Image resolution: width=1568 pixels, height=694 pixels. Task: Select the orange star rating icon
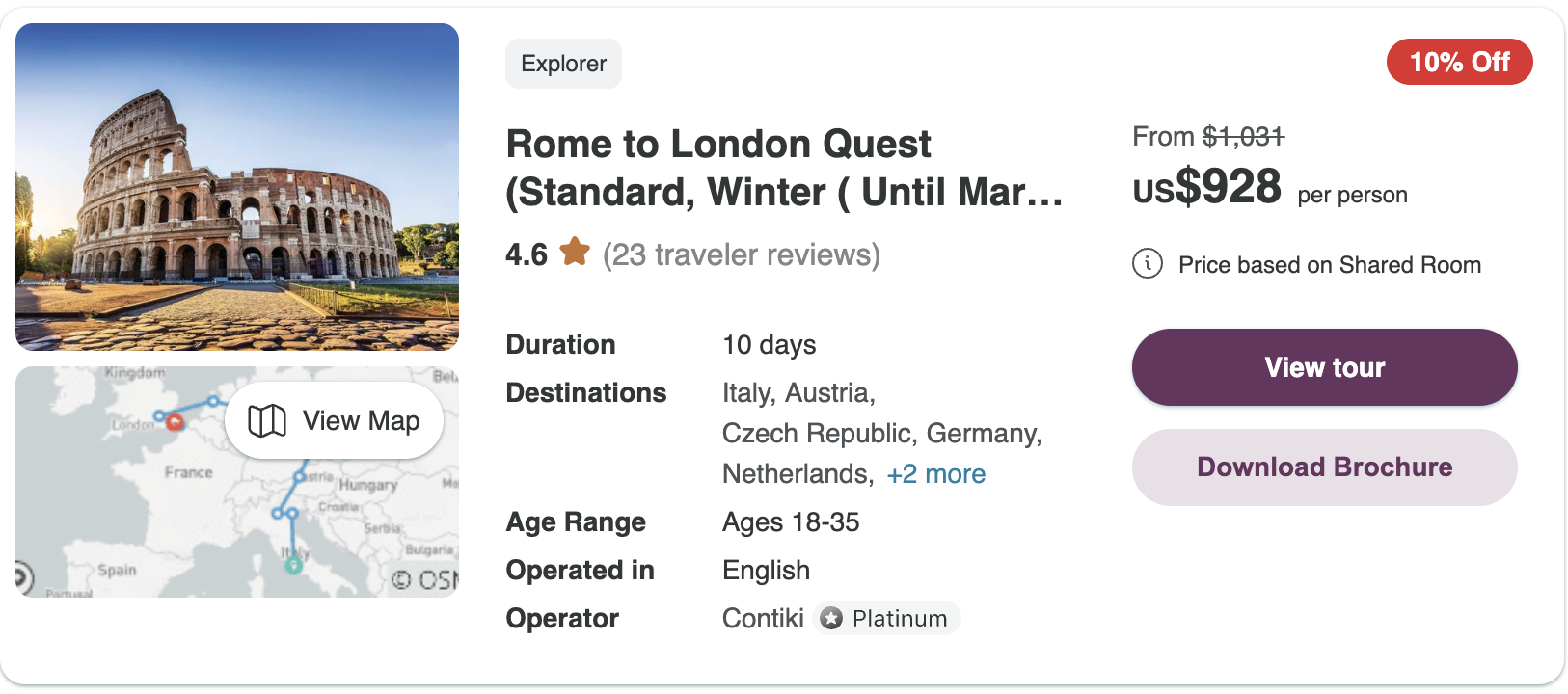(575, 254)
